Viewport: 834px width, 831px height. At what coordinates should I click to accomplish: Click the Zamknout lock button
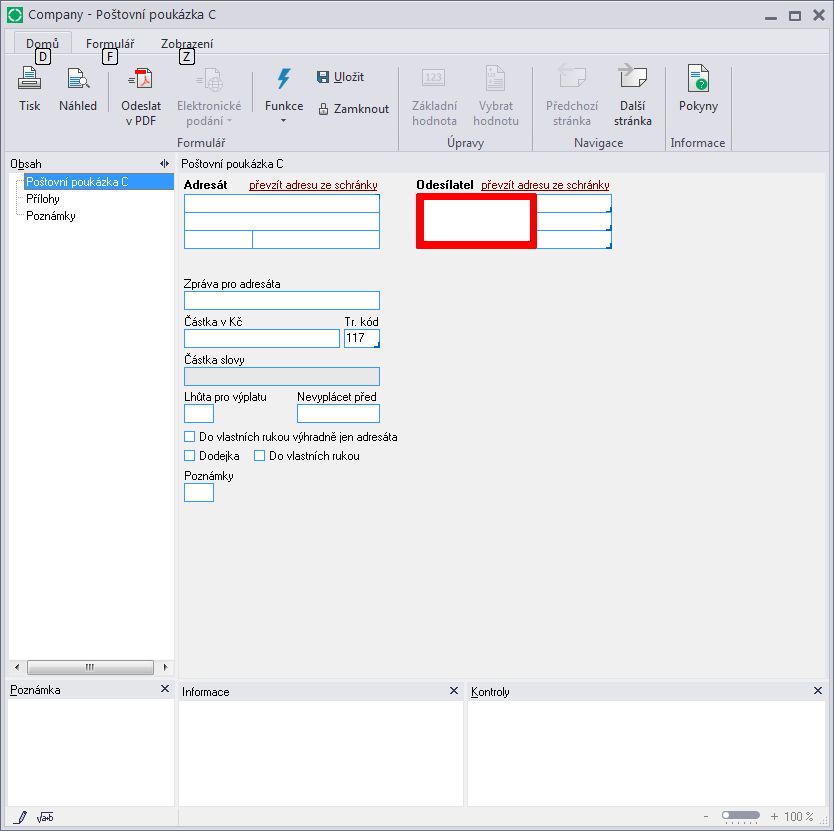click(x=354, y=109)
